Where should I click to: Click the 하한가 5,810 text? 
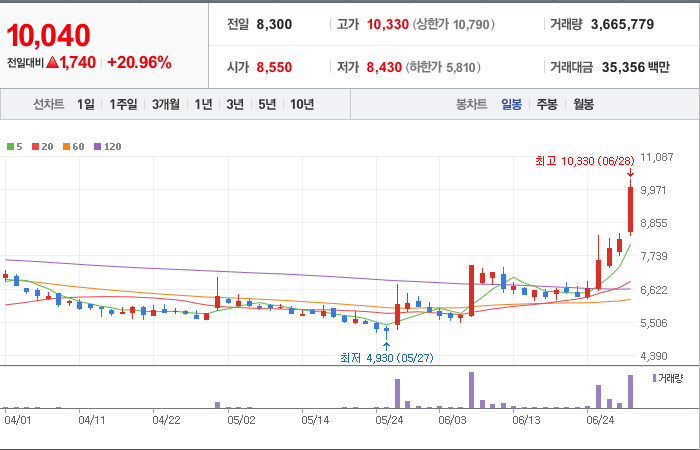coord(443,67)
